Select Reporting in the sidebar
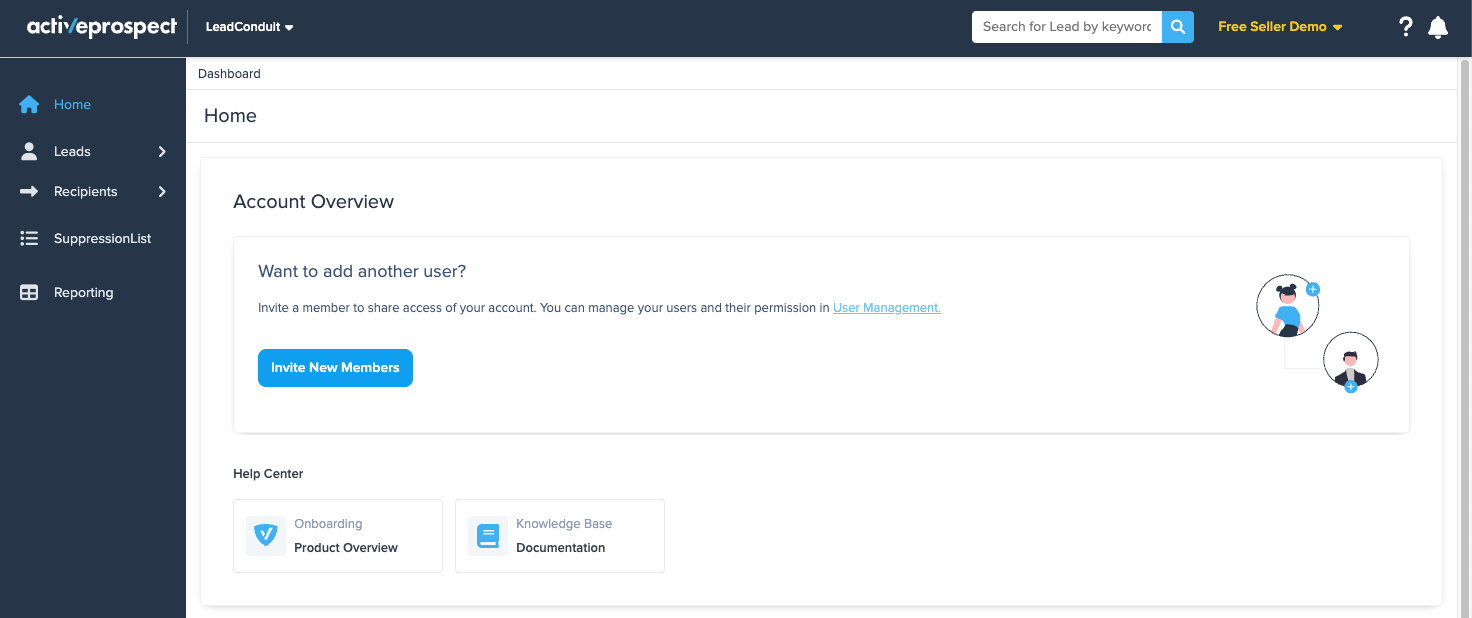This screenshot has width=1472, height=618. 83,293
